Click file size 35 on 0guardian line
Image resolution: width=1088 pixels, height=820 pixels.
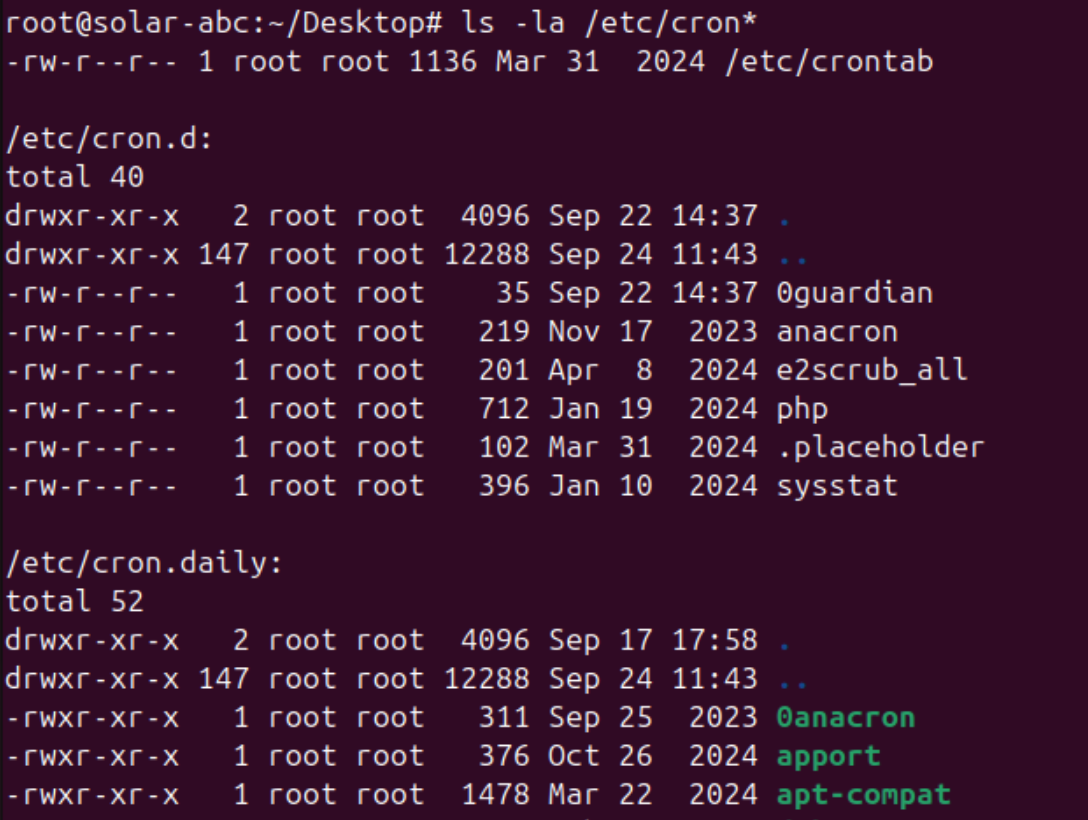tap(512, 293)
